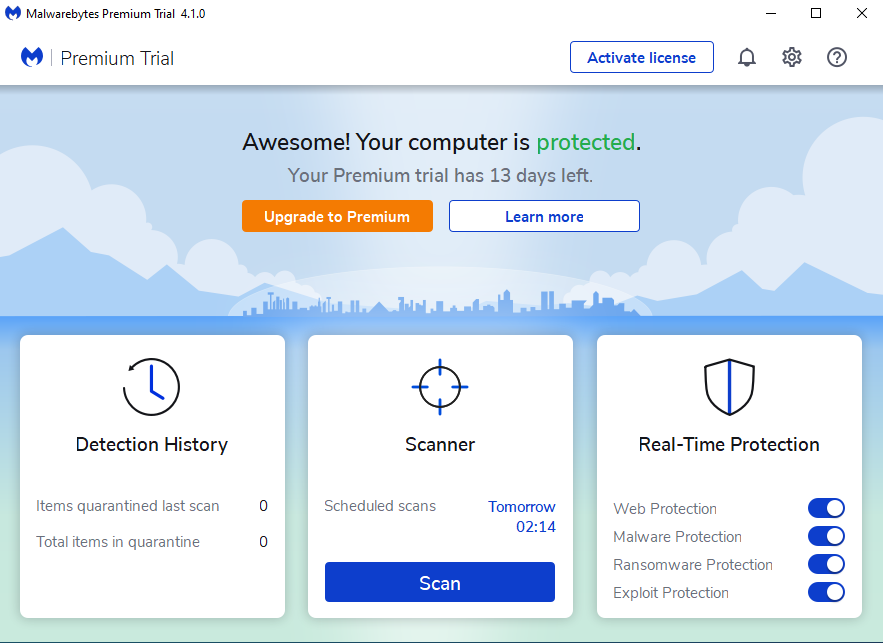Click the Scanner crosshair icon
This screenshot has width=883, height=643.
tap(440, 386)
